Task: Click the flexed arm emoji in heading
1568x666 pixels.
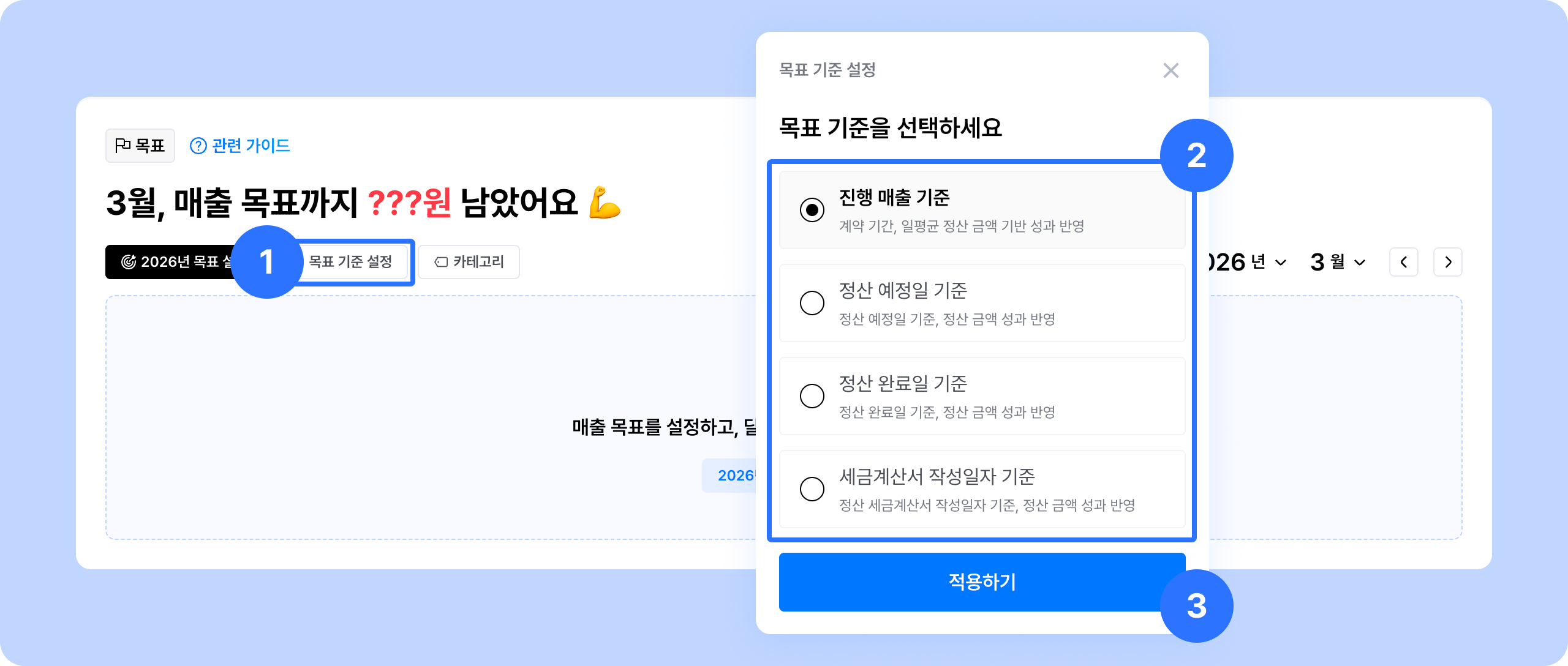Action: [x=605, y=203]
